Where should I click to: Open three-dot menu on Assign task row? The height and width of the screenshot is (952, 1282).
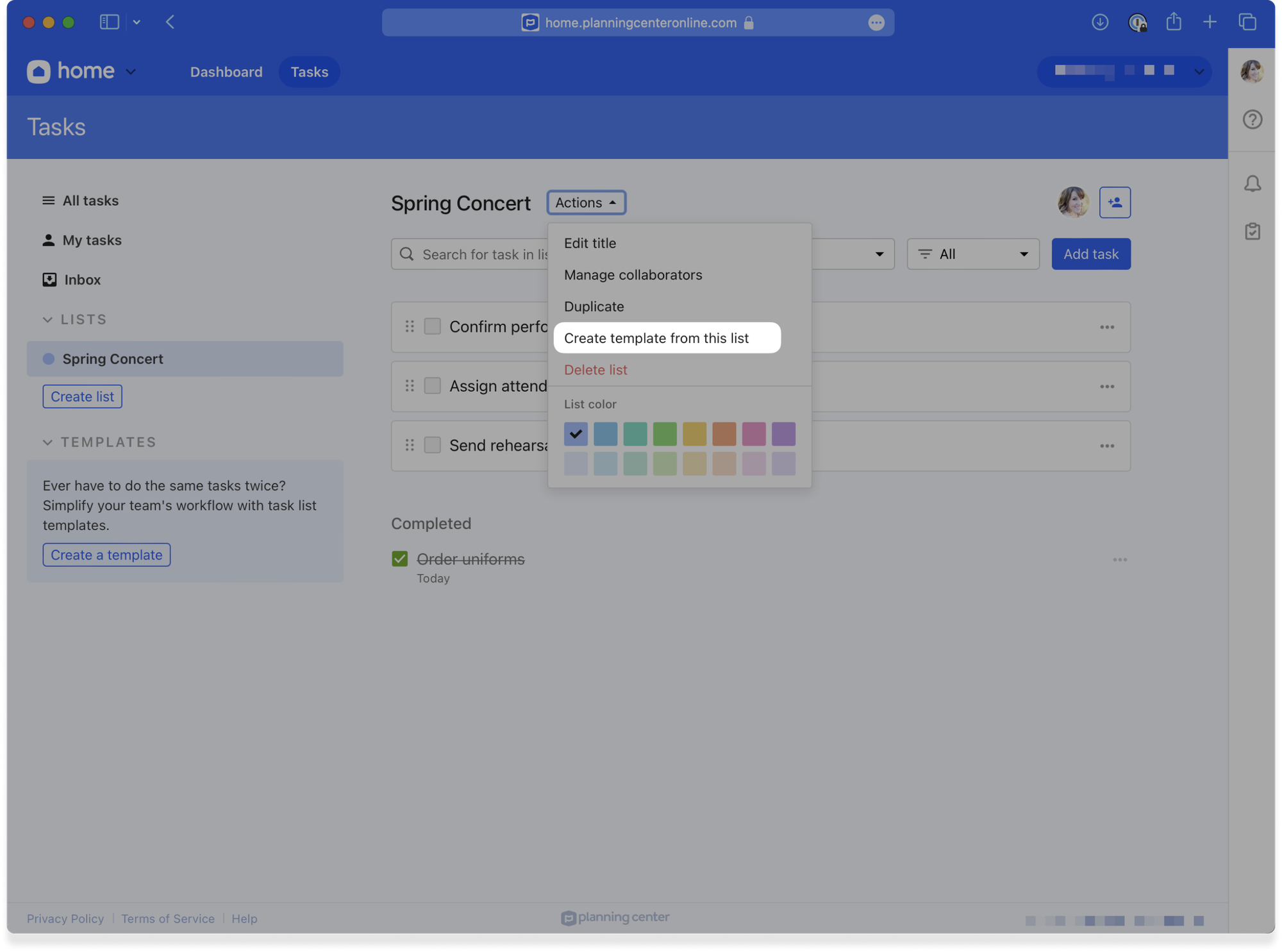1106,387
